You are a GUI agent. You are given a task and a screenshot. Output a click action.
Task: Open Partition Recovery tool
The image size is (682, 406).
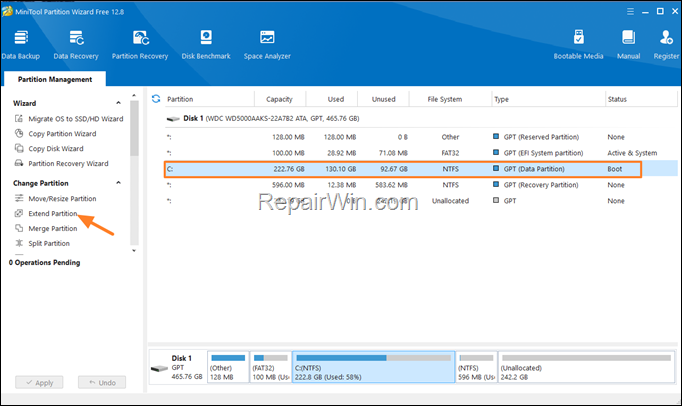(x=140, y=45)
